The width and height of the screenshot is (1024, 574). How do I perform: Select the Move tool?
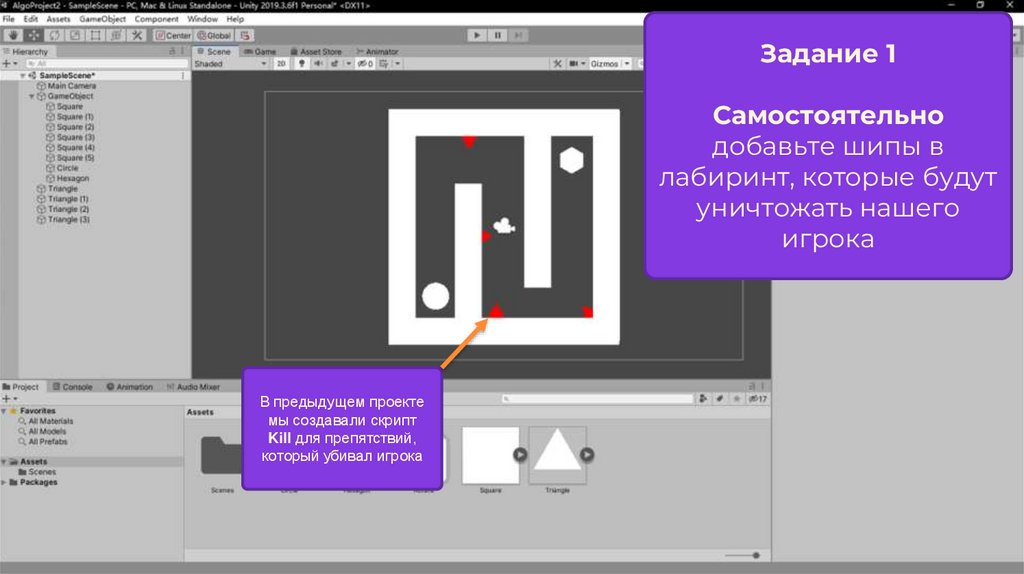pyautogui.click(x=33, y=35)
